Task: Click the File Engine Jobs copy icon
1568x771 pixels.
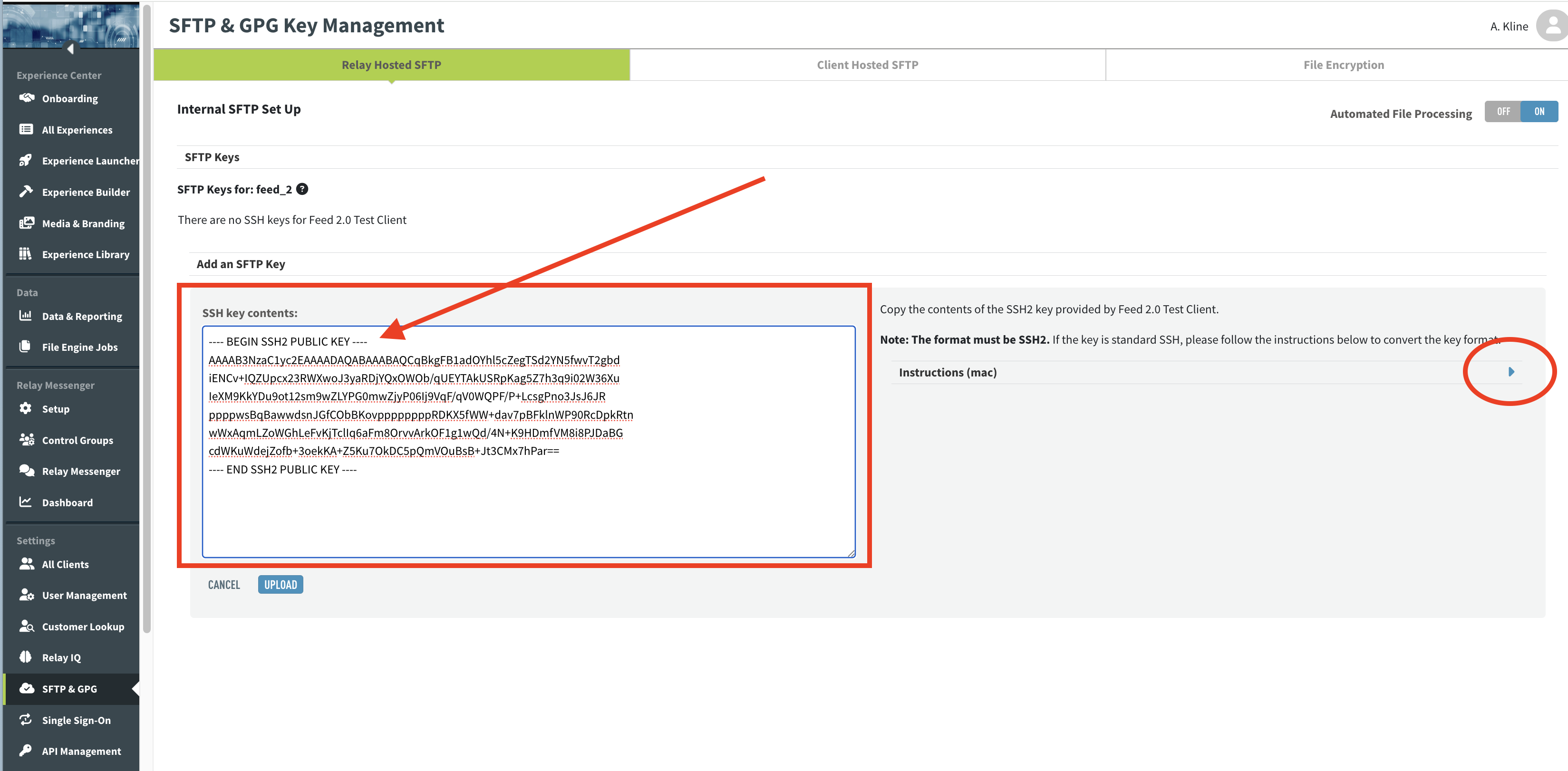Action: point(25,346)
